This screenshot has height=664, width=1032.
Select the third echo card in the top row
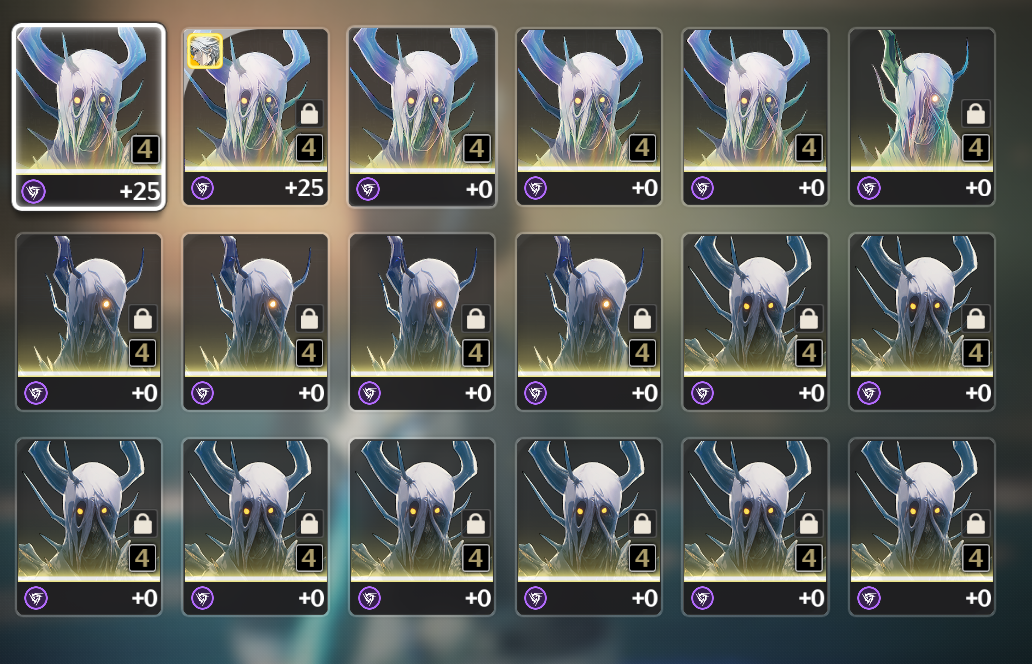click(422, 116)
